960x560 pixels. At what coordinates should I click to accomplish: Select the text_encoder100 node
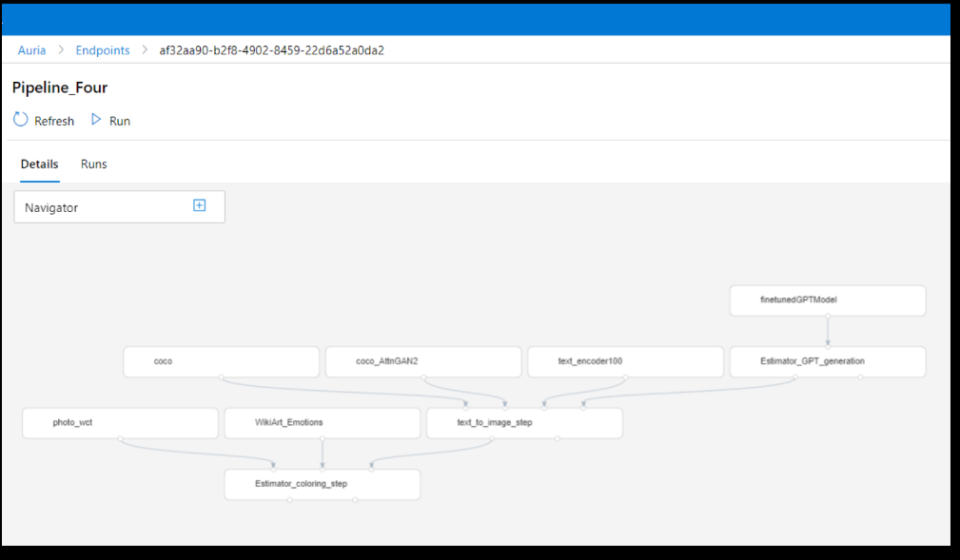[626, 362]
